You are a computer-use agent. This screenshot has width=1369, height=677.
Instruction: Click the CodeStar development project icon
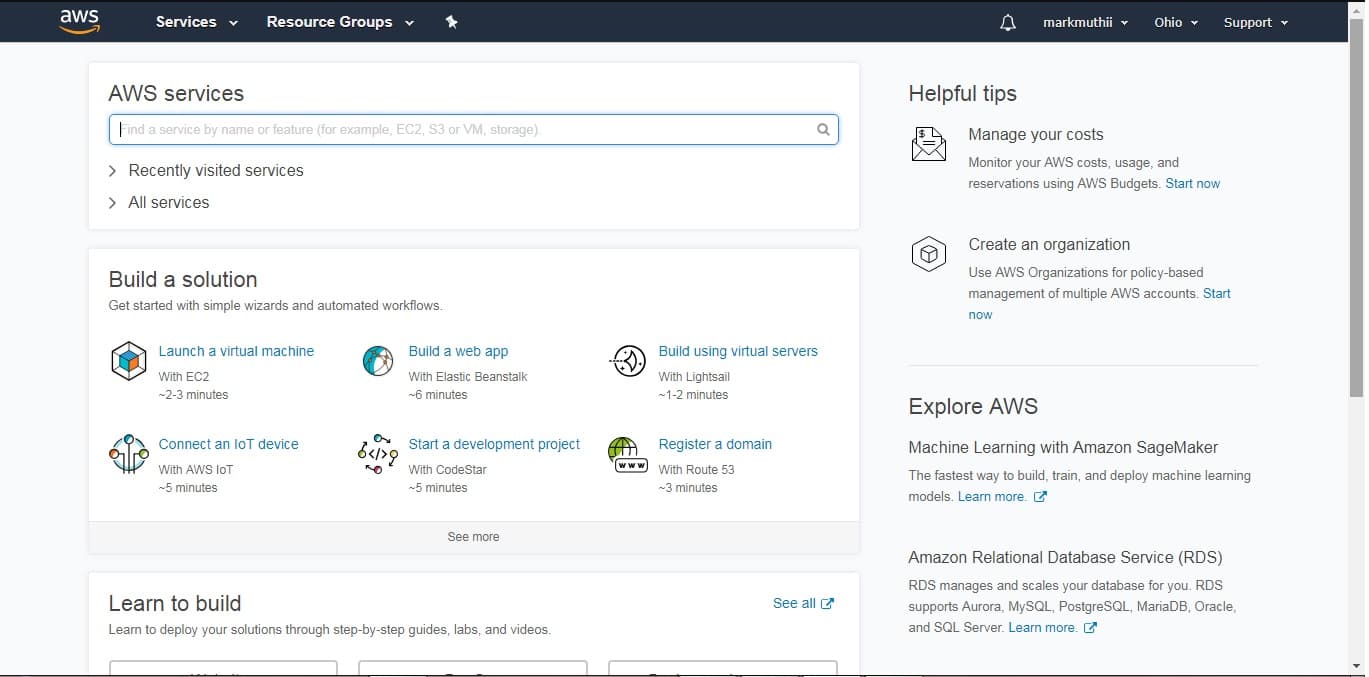[x=378, y=454]
